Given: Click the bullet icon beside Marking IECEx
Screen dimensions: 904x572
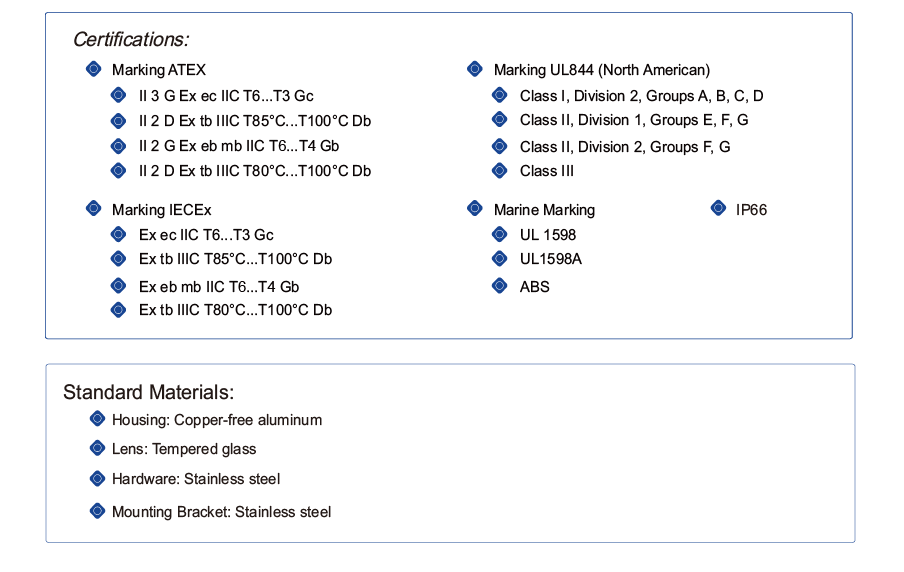Looking at the screenshot, I should [x=93, y=208].
